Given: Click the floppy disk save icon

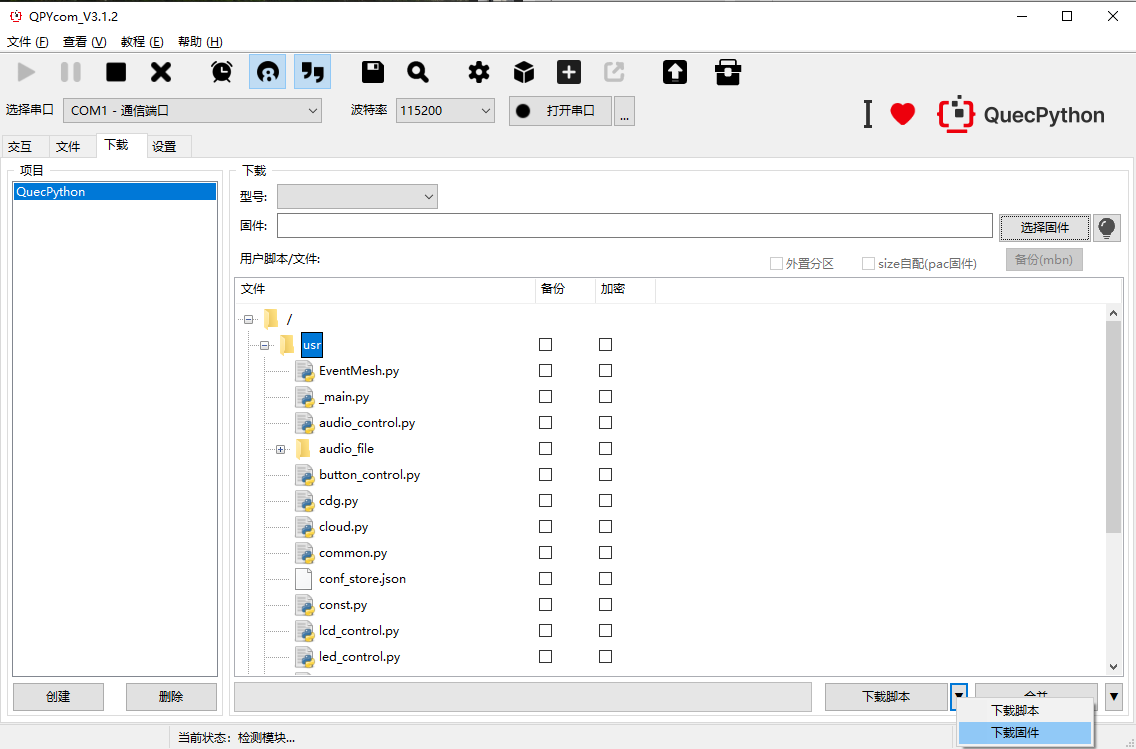Looking at the screenshot, I should (372, 72).
